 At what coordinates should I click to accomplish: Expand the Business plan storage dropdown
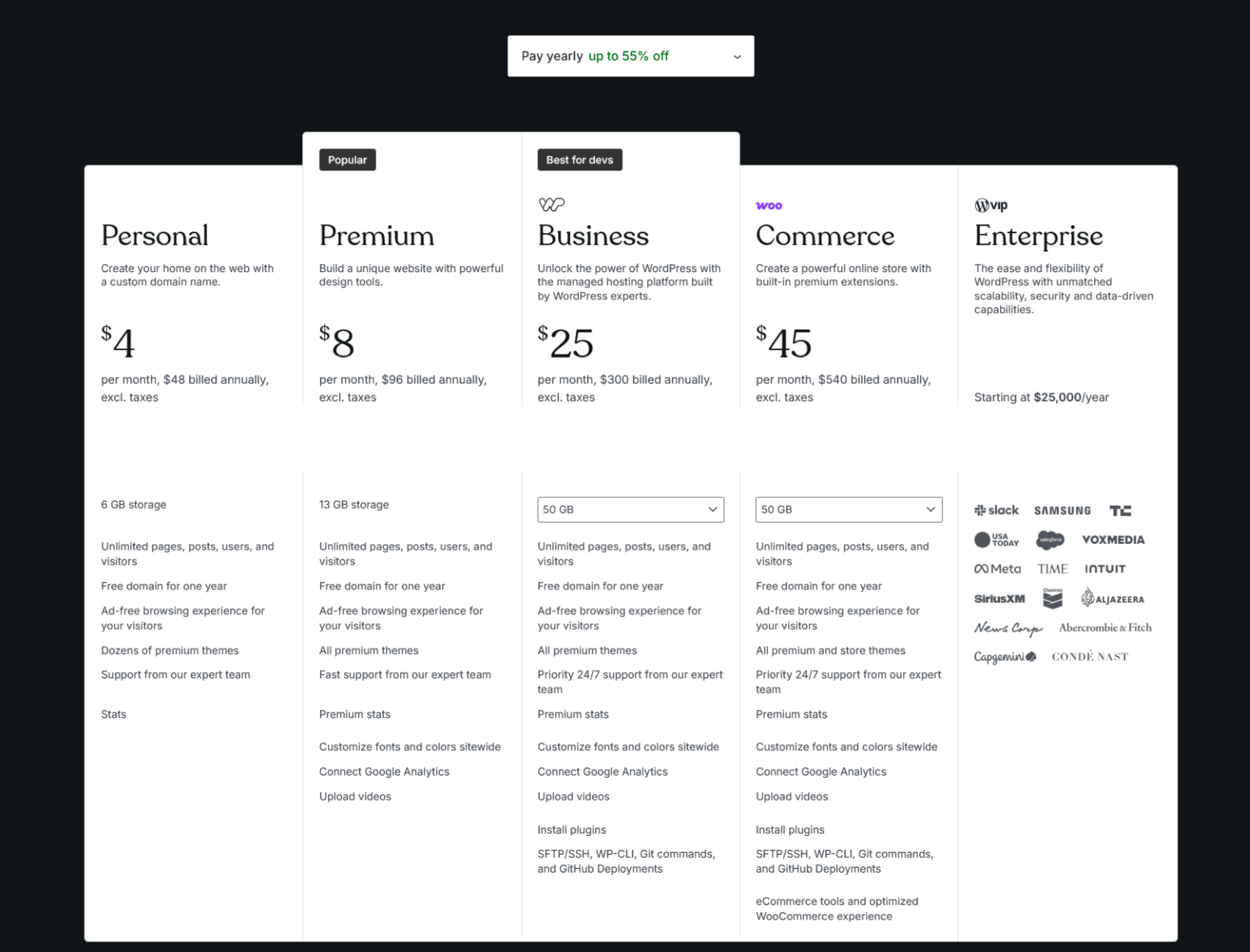tap(630, 509)
